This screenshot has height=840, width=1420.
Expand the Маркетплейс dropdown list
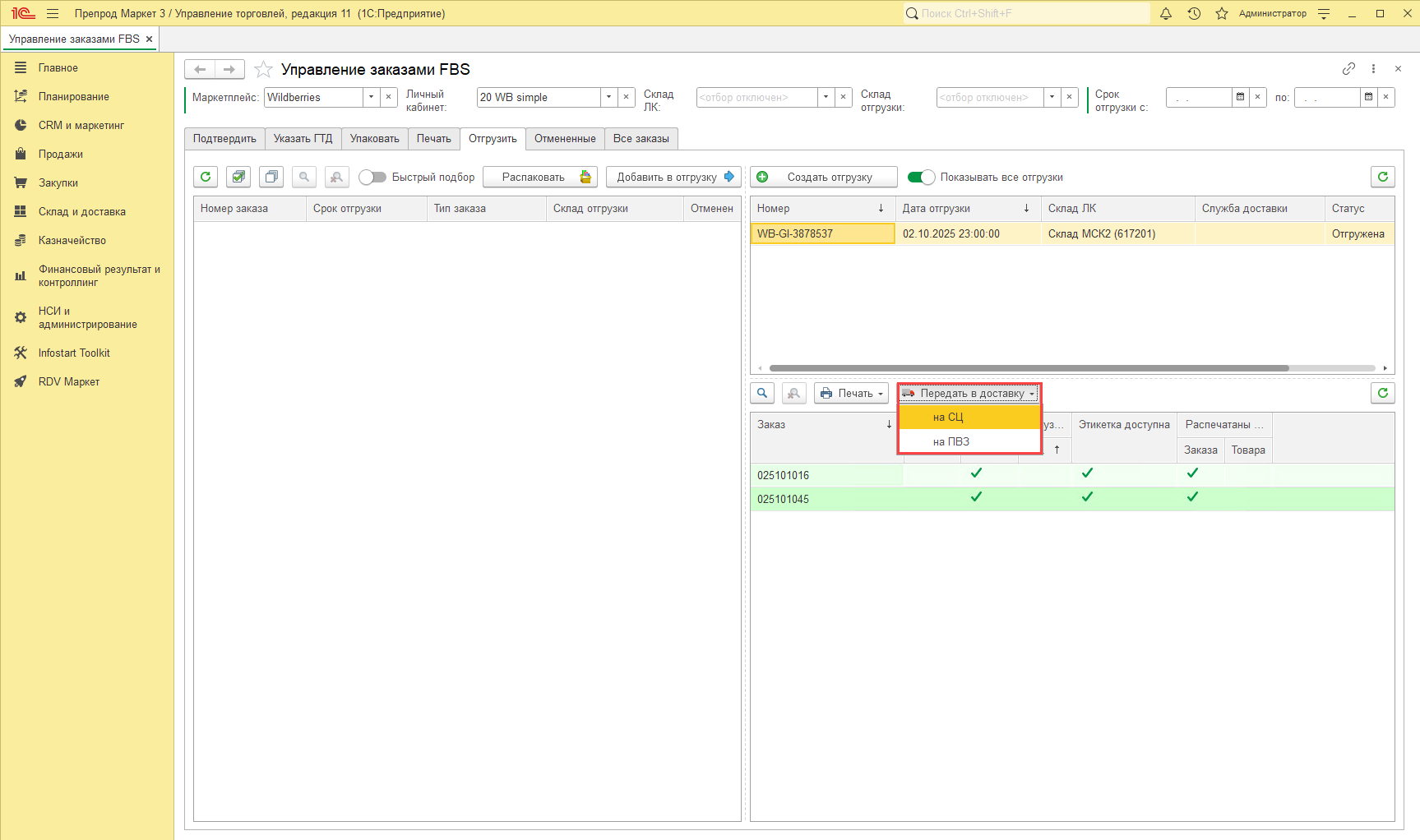(372, 97)
